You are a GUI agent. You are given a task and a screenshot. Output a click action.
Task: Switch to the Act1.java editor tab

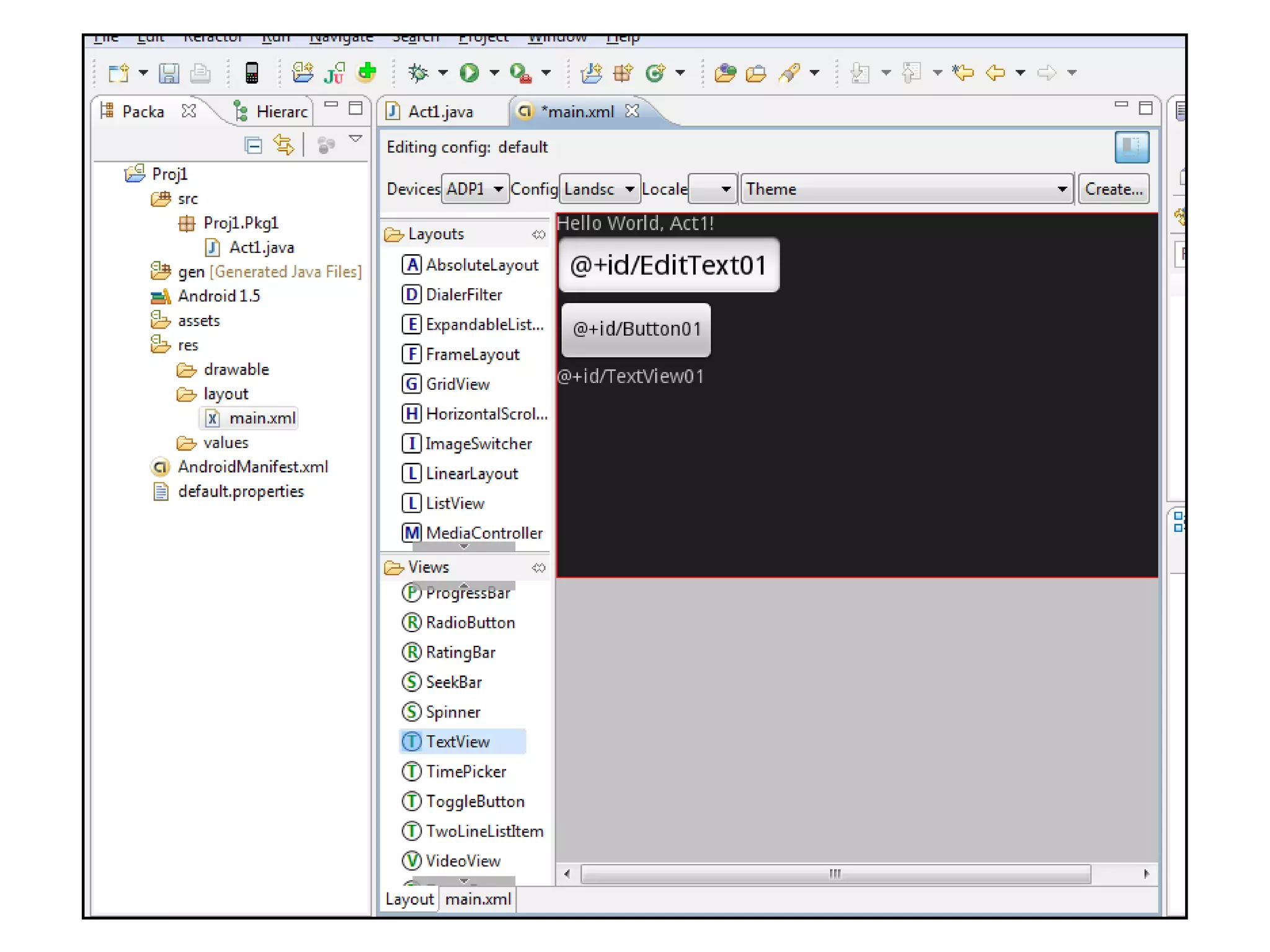pos(440,112)
